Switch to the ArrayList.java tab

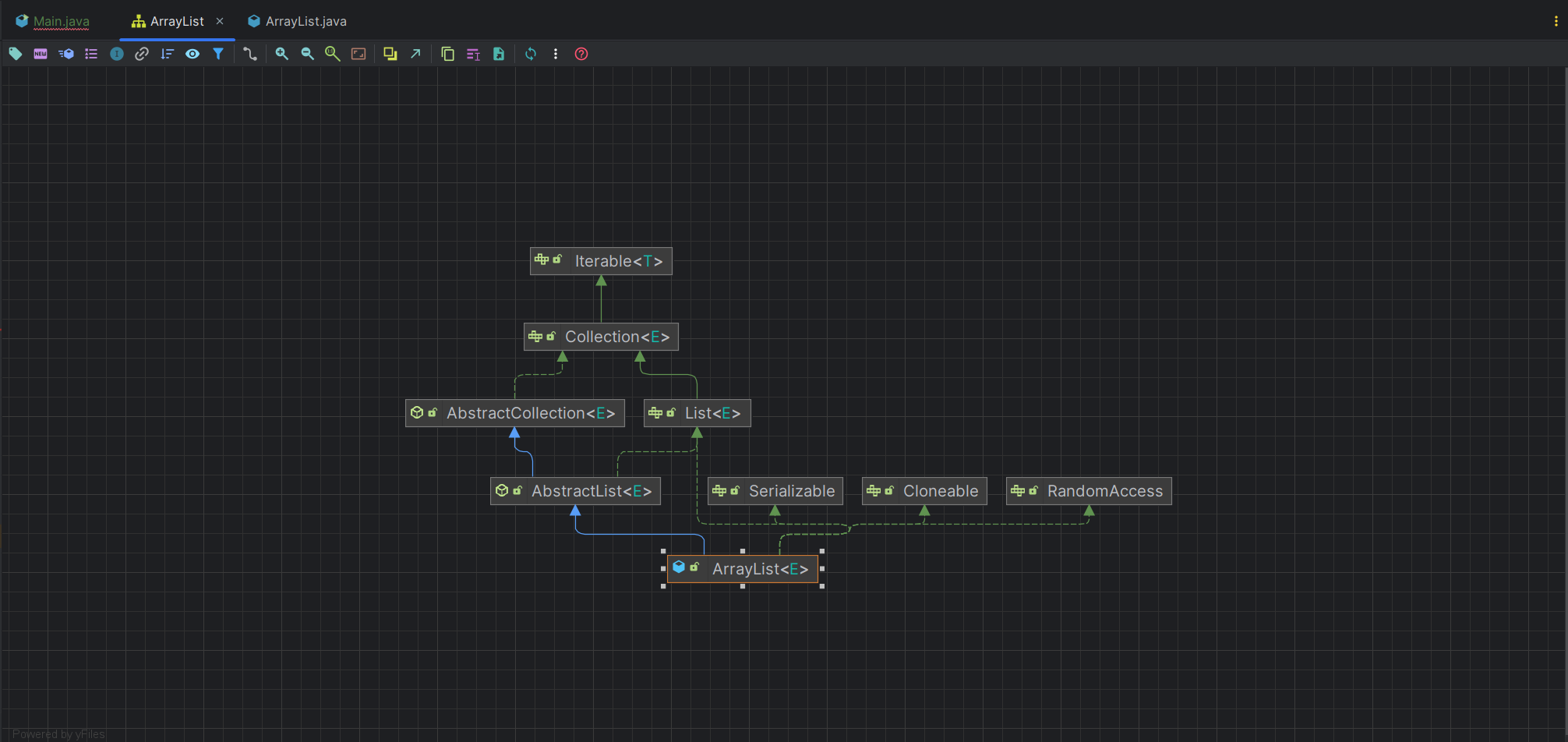coord(305,21)
